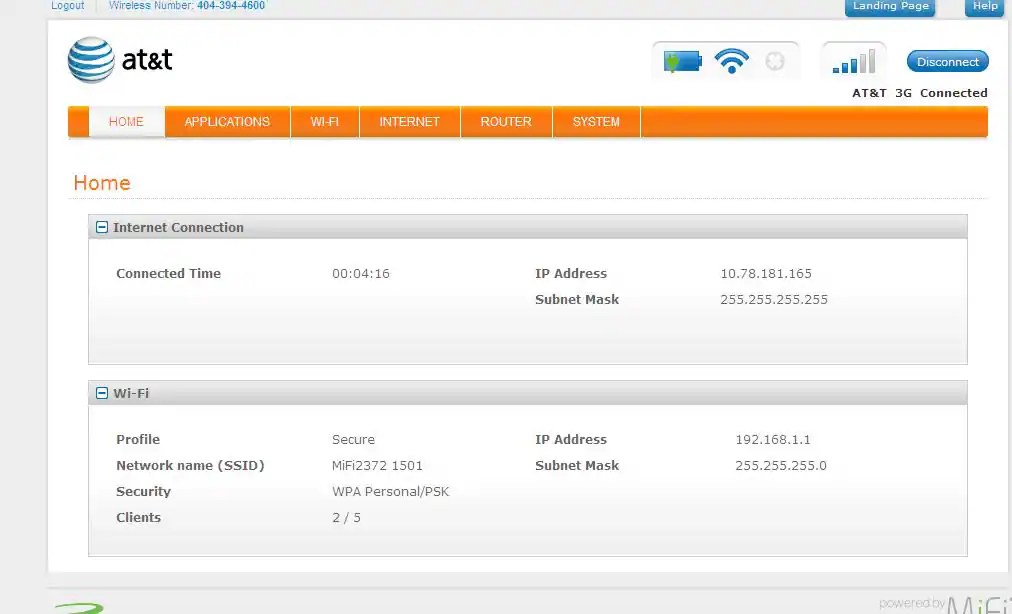Open the APPLICATIONS tab
The height and width of the screenshot is (614, 1012).
[x=227, y=122]
